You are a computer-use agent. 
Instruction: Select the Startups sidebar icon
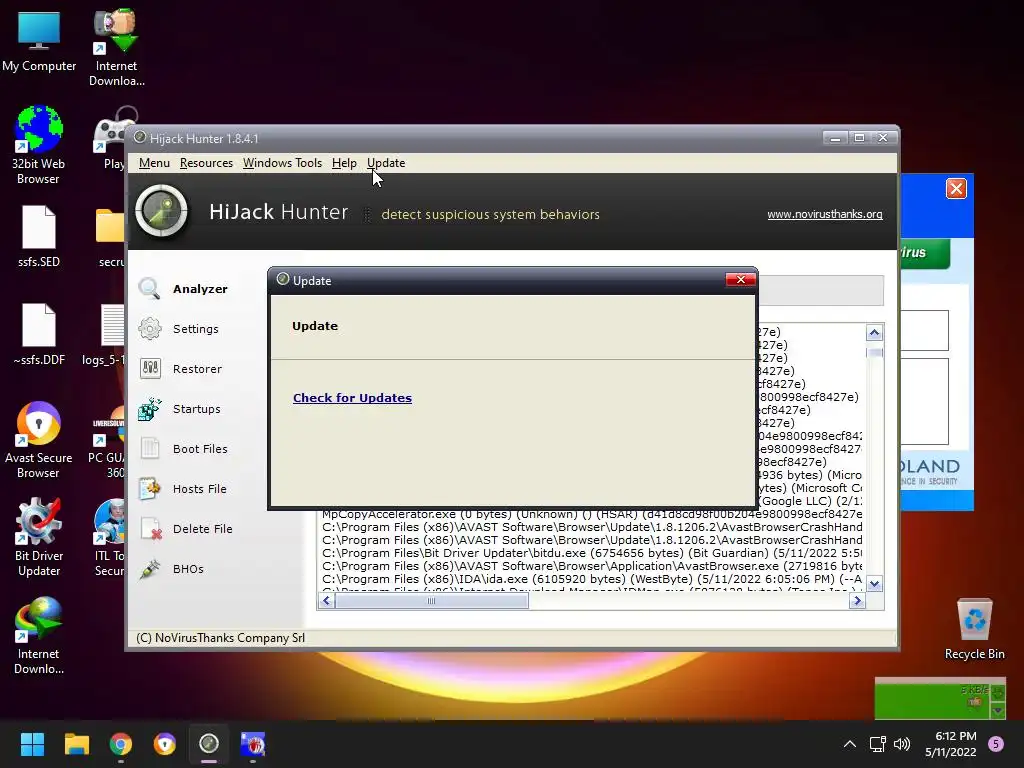[150, 409]
